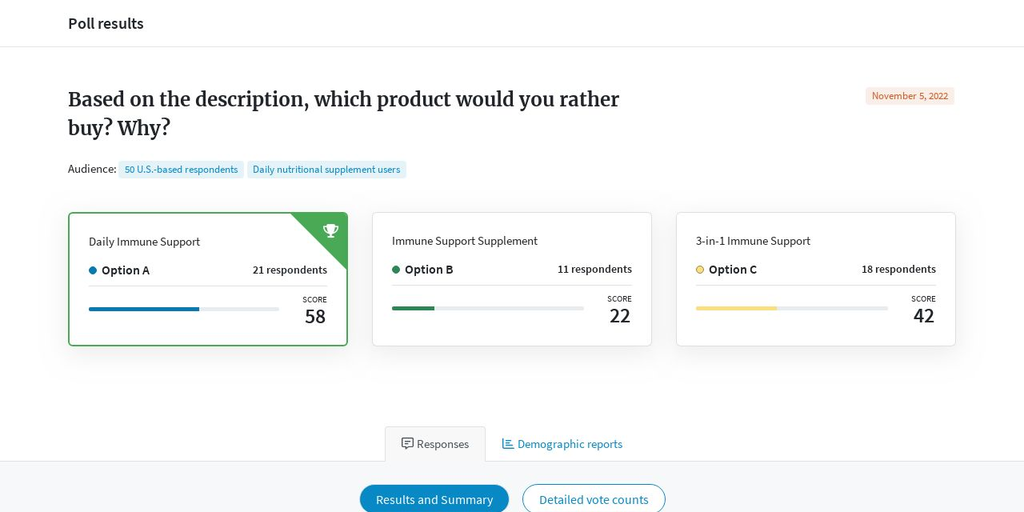Click the trophy winner icon
Image resolution: width=1024 pixels, height=512 pixels.
(330, 230)
